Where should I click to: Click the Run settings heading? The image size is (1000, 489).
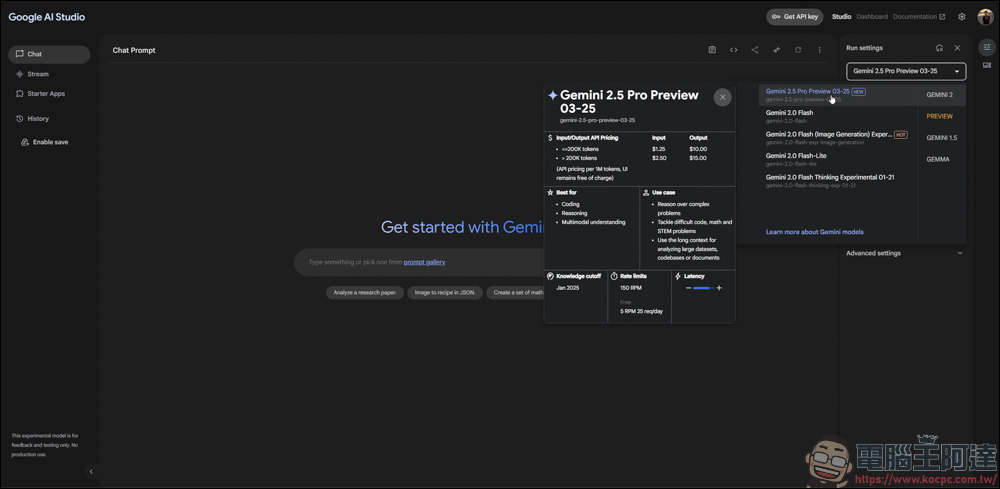[864, 48]
